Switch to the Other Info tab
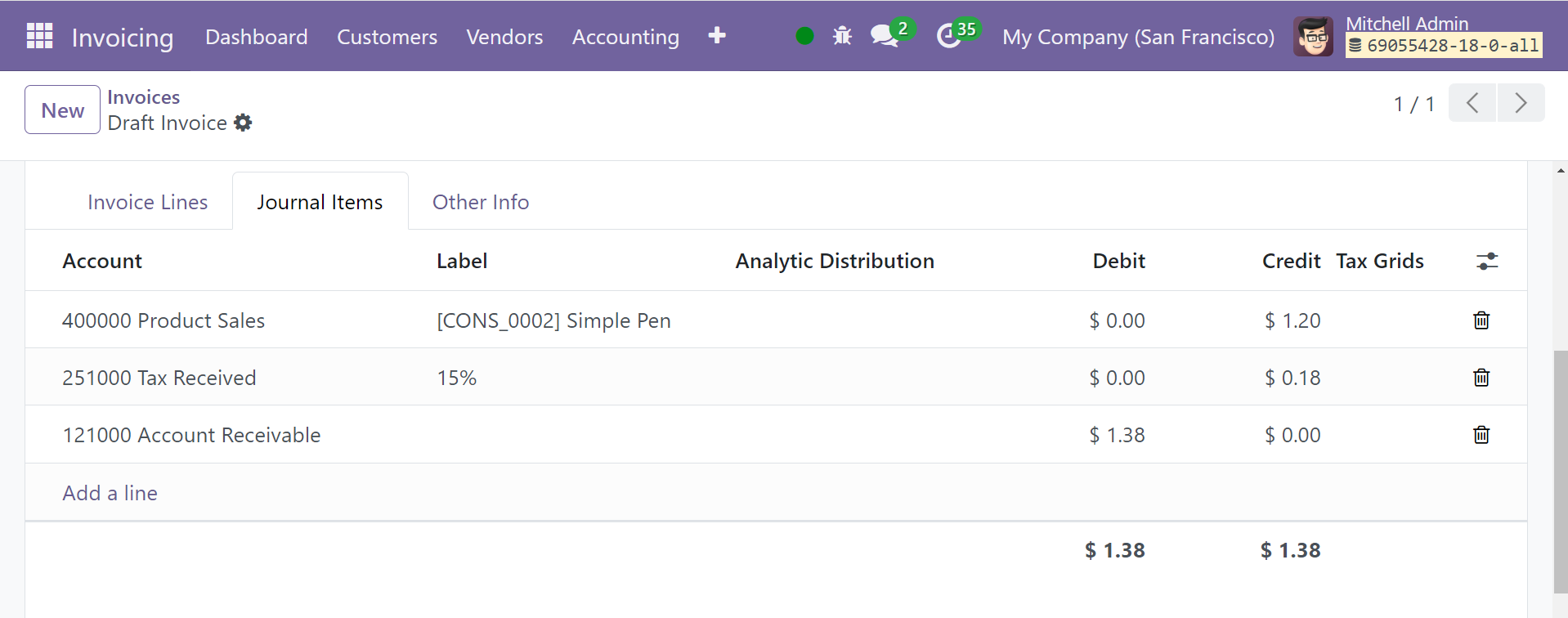 (481, 202)
